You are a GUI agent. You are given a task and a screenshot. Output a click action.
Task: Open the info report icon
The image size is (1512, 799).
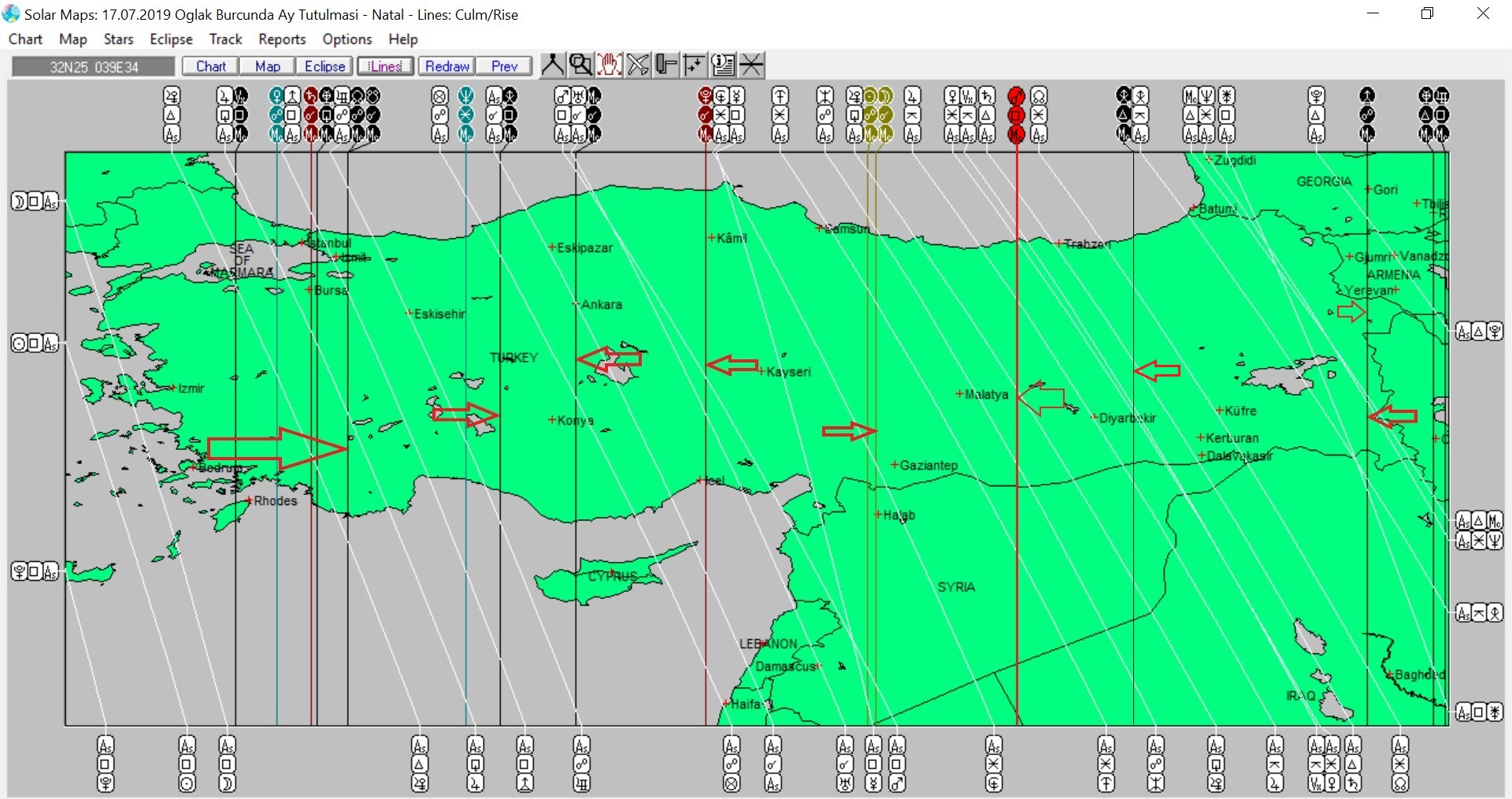(723, 65)
